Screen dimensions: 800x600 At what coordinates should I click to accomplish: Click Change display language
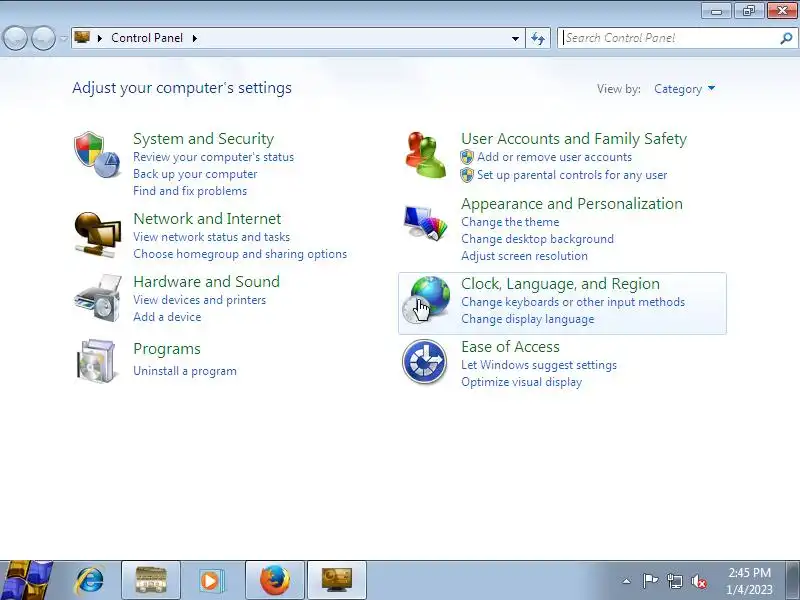click(x=528, y=319)
